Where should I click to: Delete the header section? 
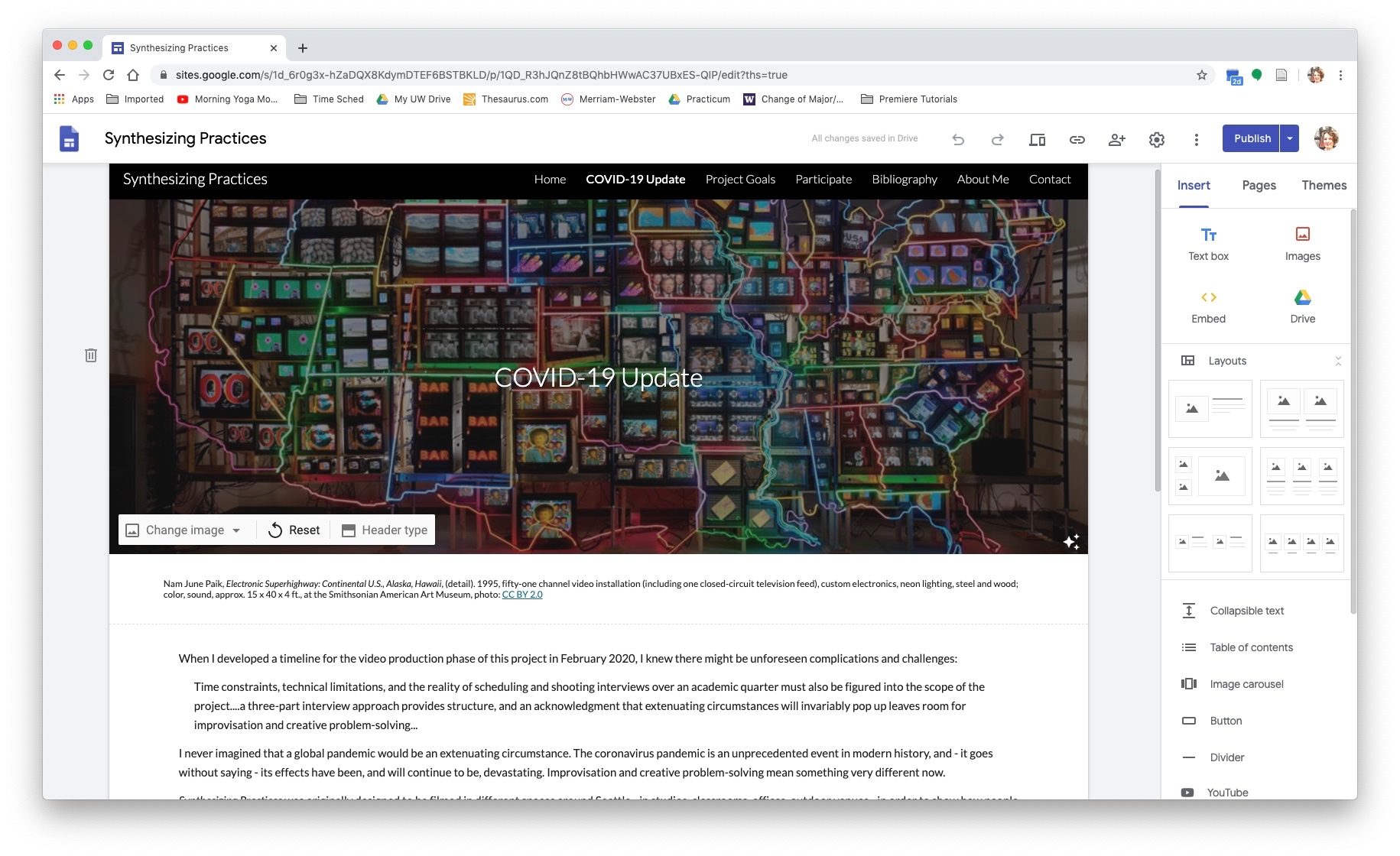tap(91, 355)
